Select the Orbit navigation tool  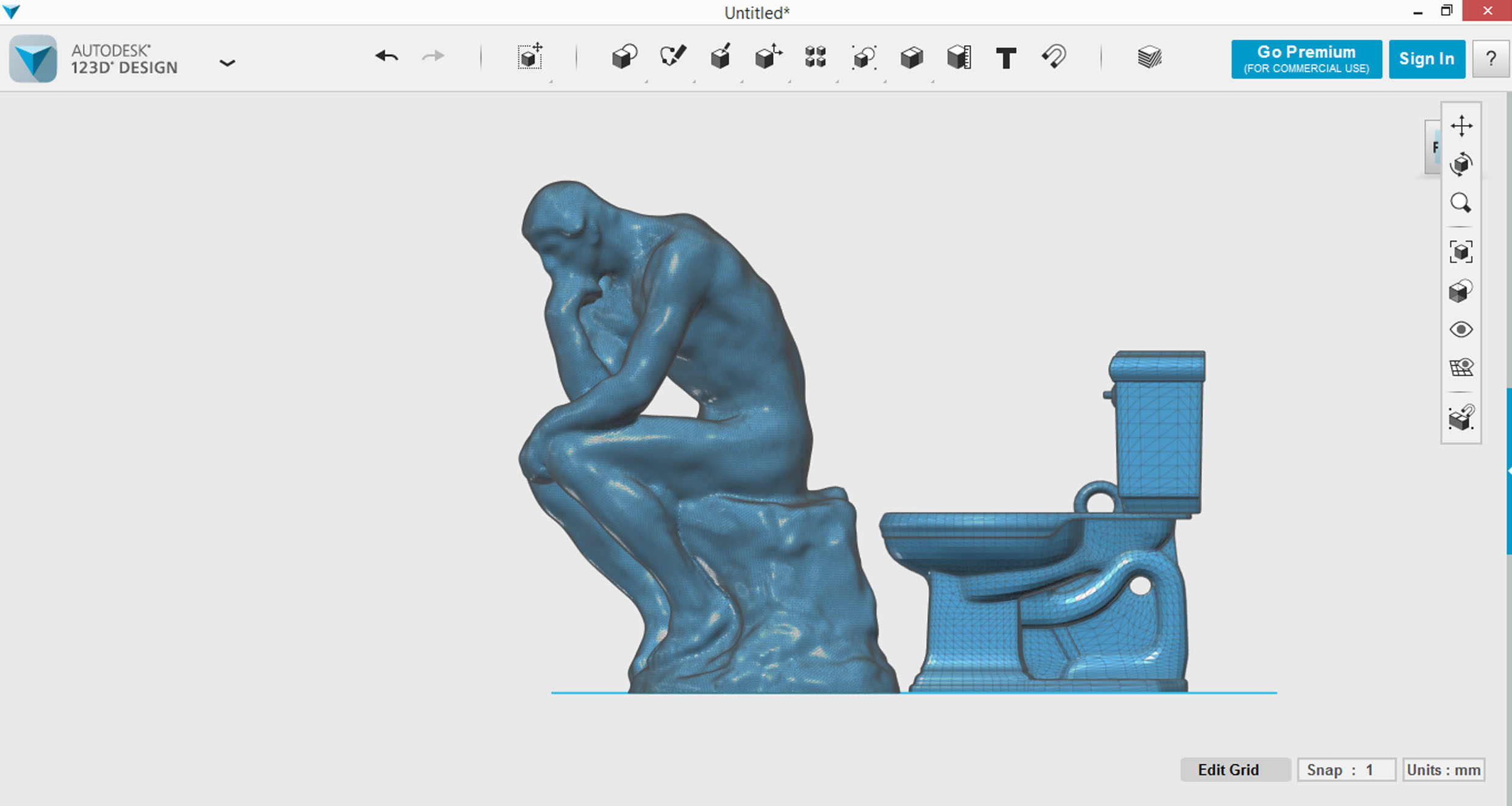point(1461,164)
